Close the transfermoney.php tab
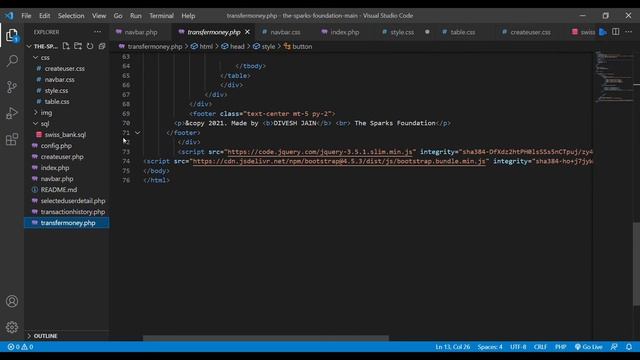This screenshot has width=640, height=360. click(247, 32)
